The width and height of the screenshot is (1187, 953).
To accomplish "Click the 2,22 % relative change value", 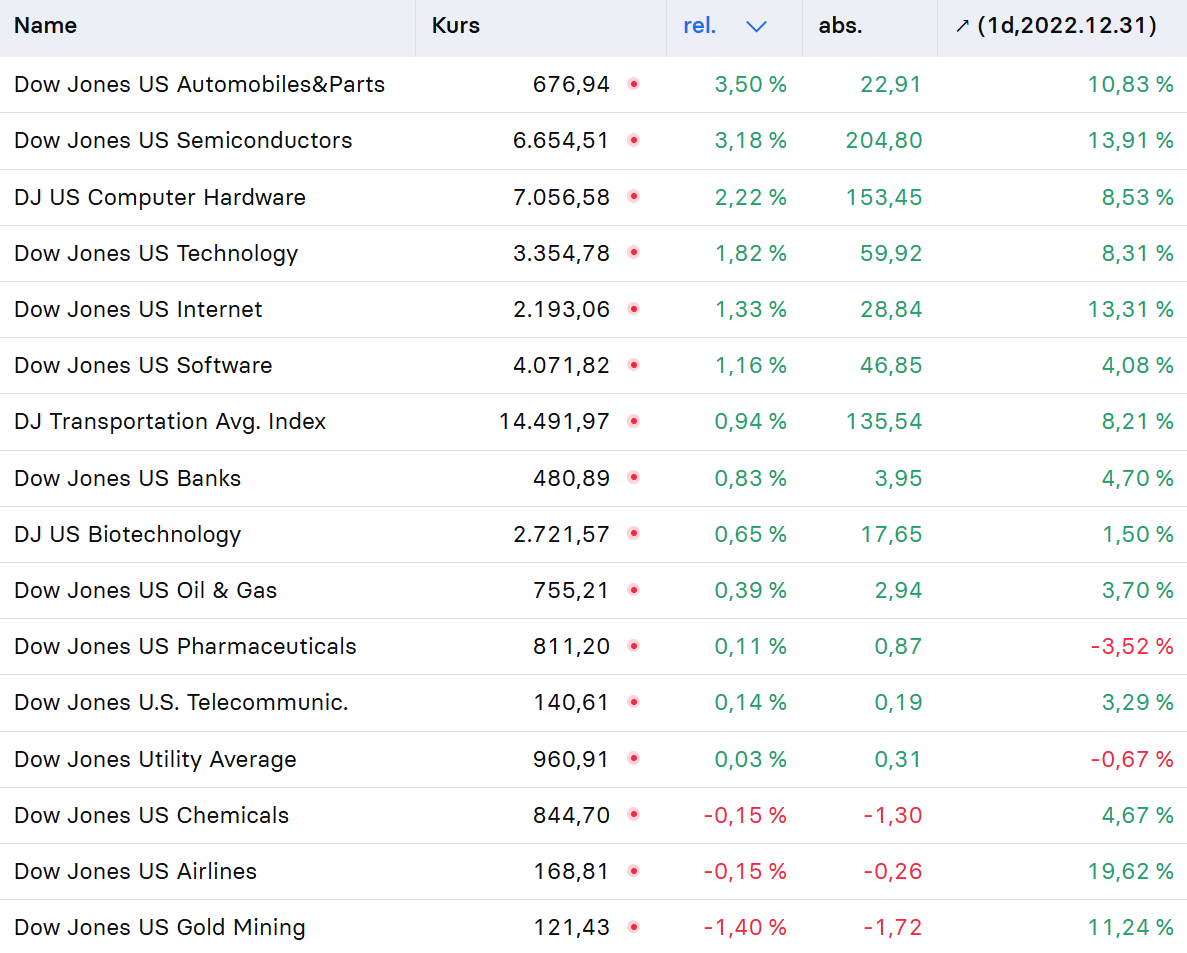I will click(750, 198).
